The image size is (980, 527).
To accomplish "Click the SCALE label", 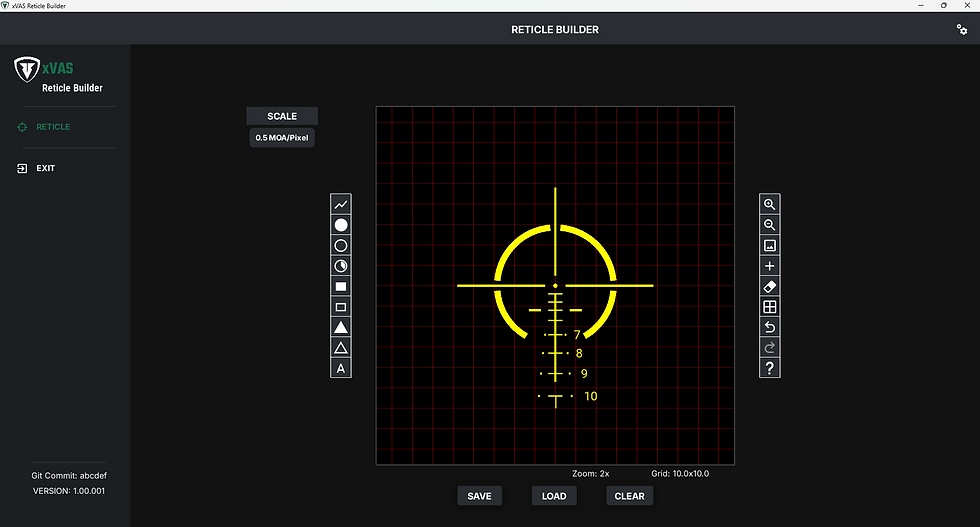I will tap(282, 116).
